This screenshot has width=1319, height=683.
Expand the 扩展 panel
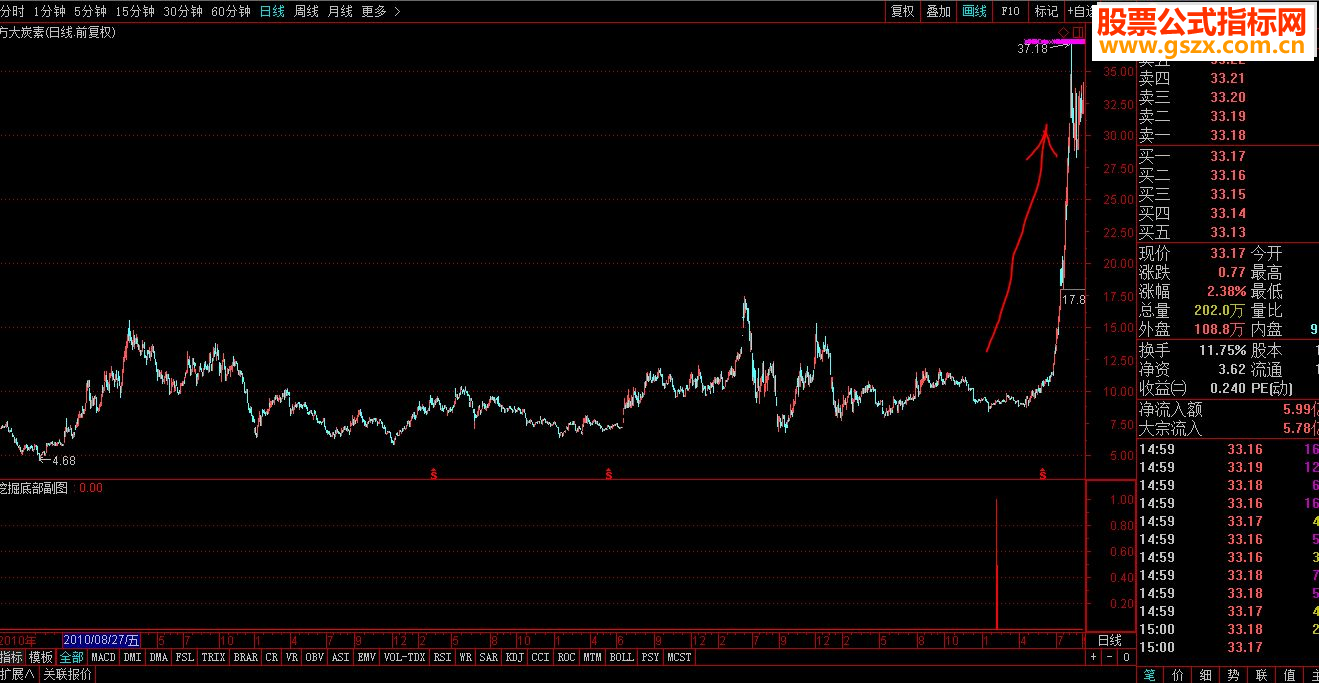pyautogui.click(x=18, y=674)
